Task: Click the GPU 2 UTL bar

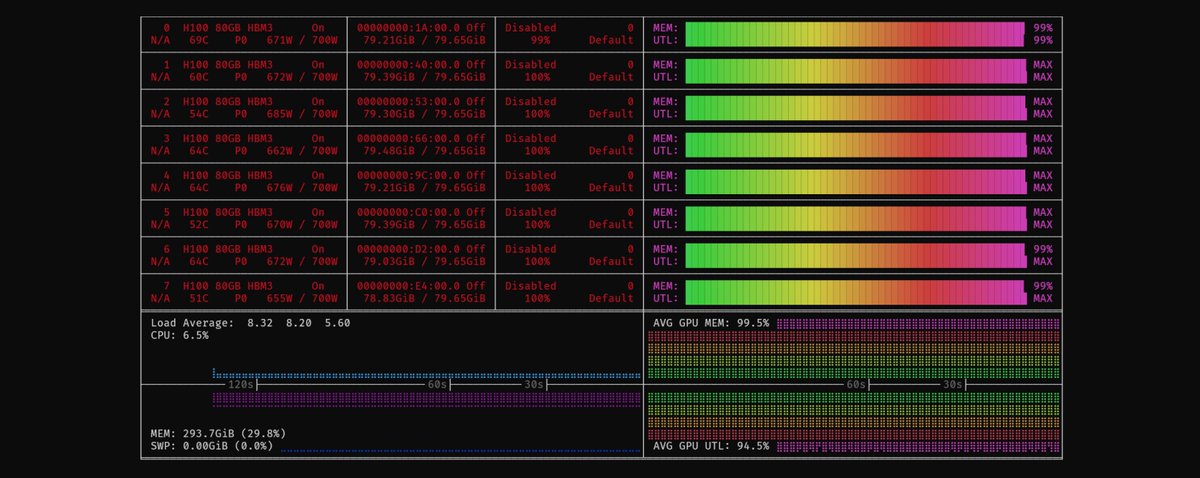Action: coord(855,114)
